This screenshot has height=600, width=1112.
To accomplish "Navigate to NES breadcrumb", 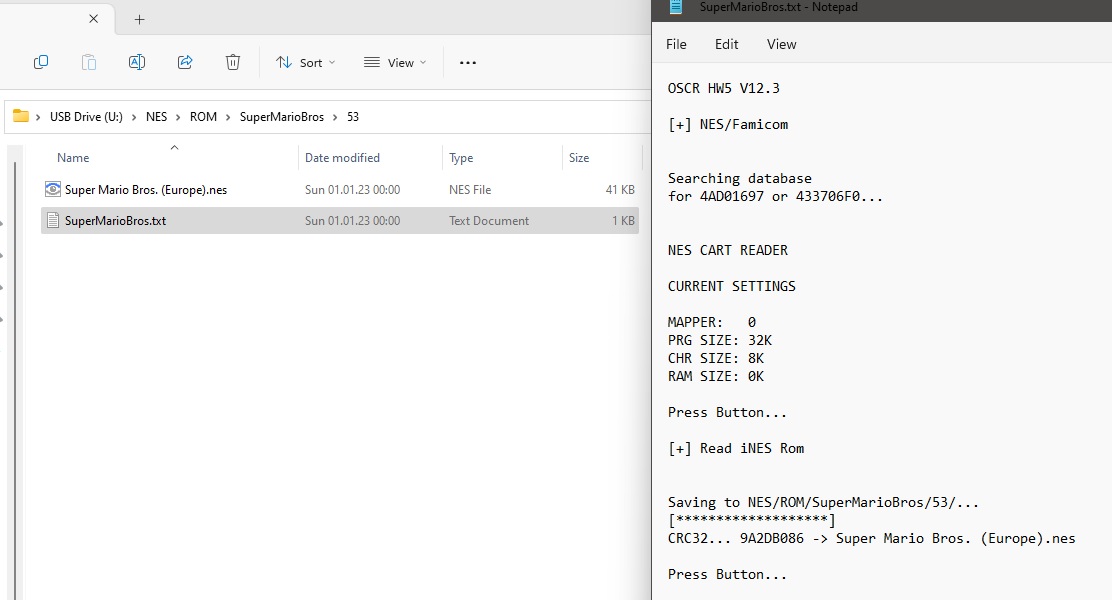I will coord(157,117).
